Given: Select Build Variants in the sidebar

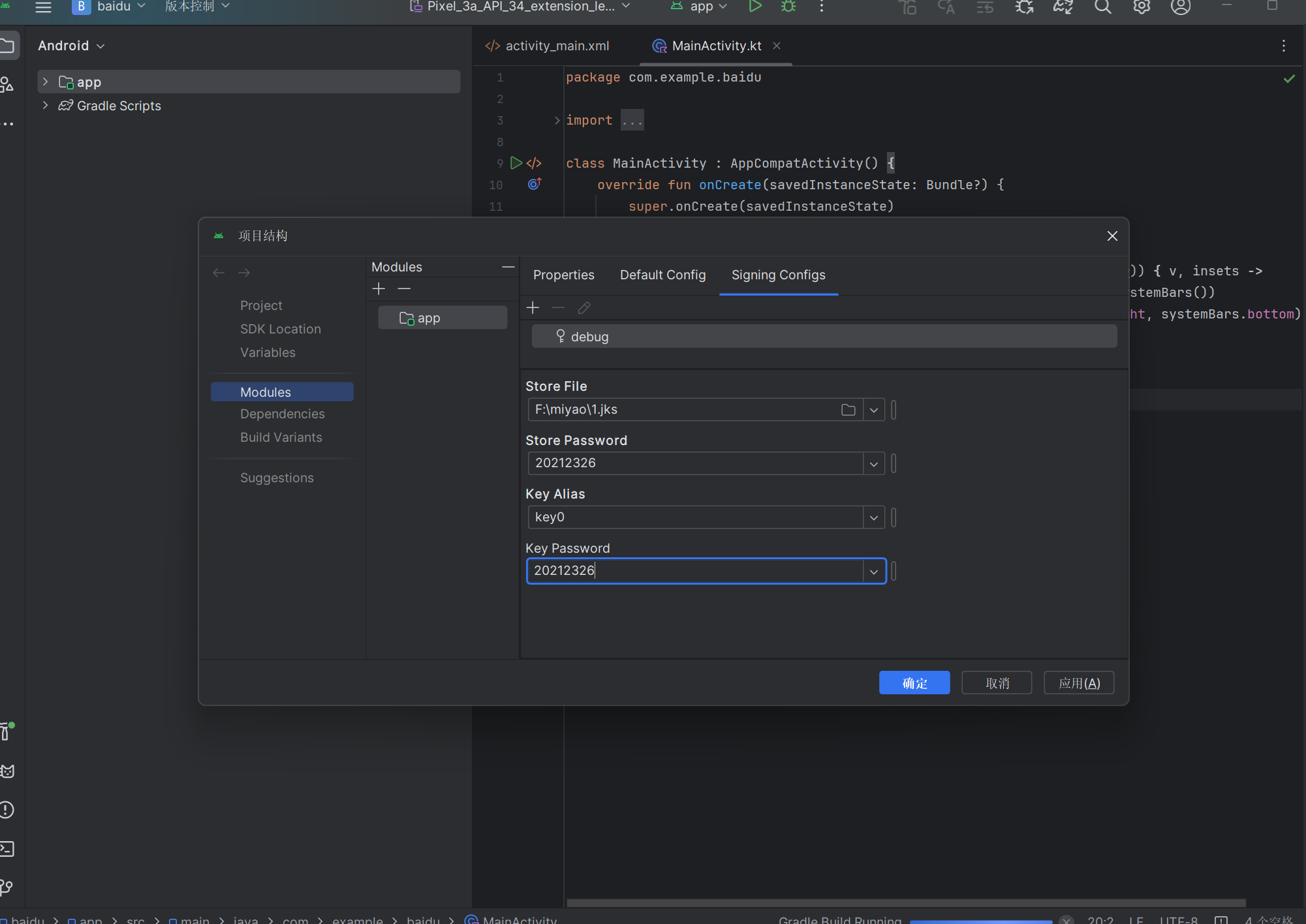Looking at the screenshot, I should 281,437.
